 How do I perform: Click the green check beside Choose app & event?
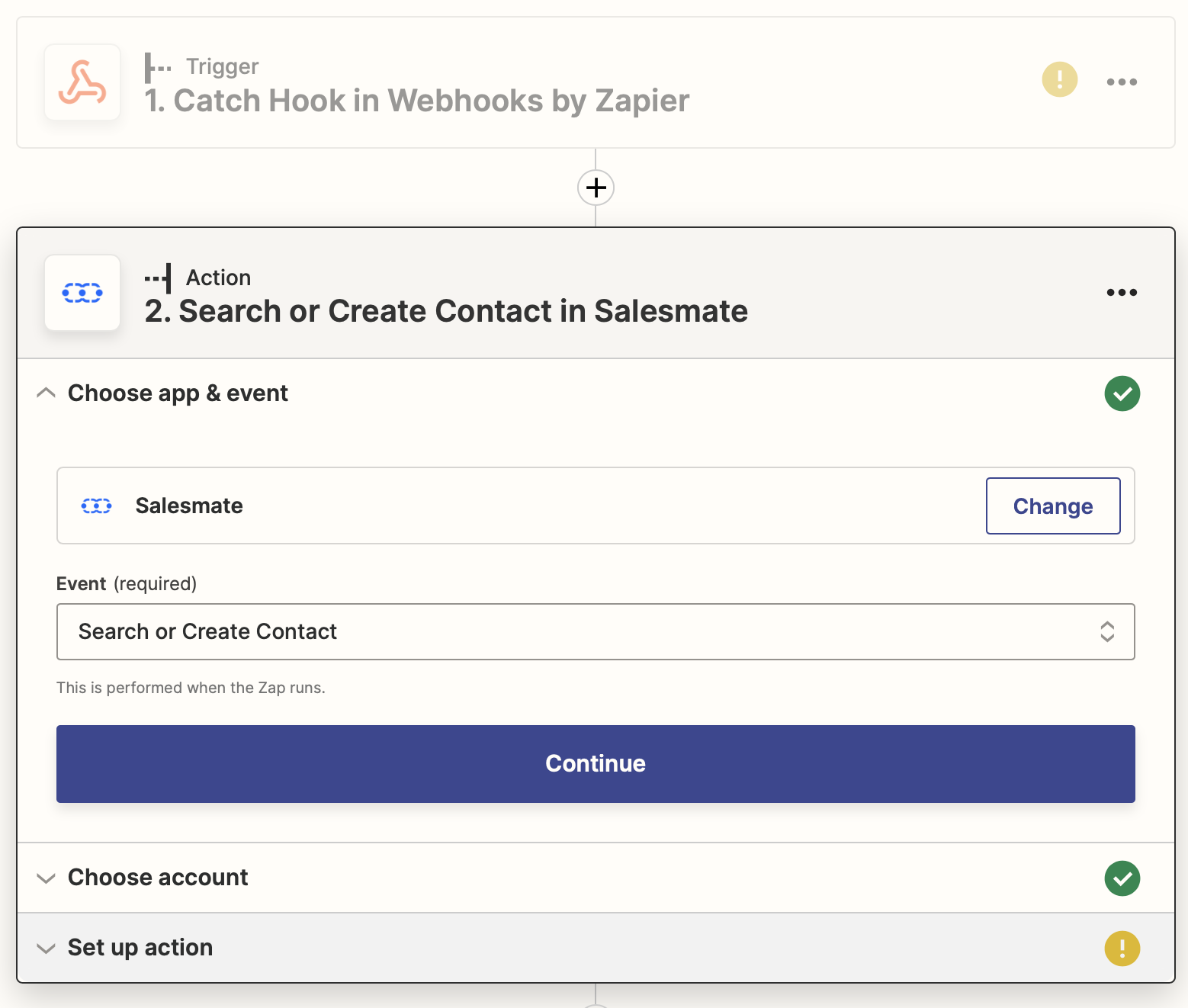(1122, 393)
